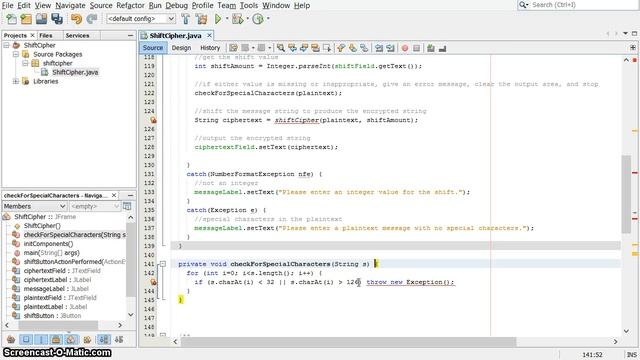This screenshot has width=640, height=360.
Task: Click the Find Selection magnifier icon
Action: click(x=281, y=48)
